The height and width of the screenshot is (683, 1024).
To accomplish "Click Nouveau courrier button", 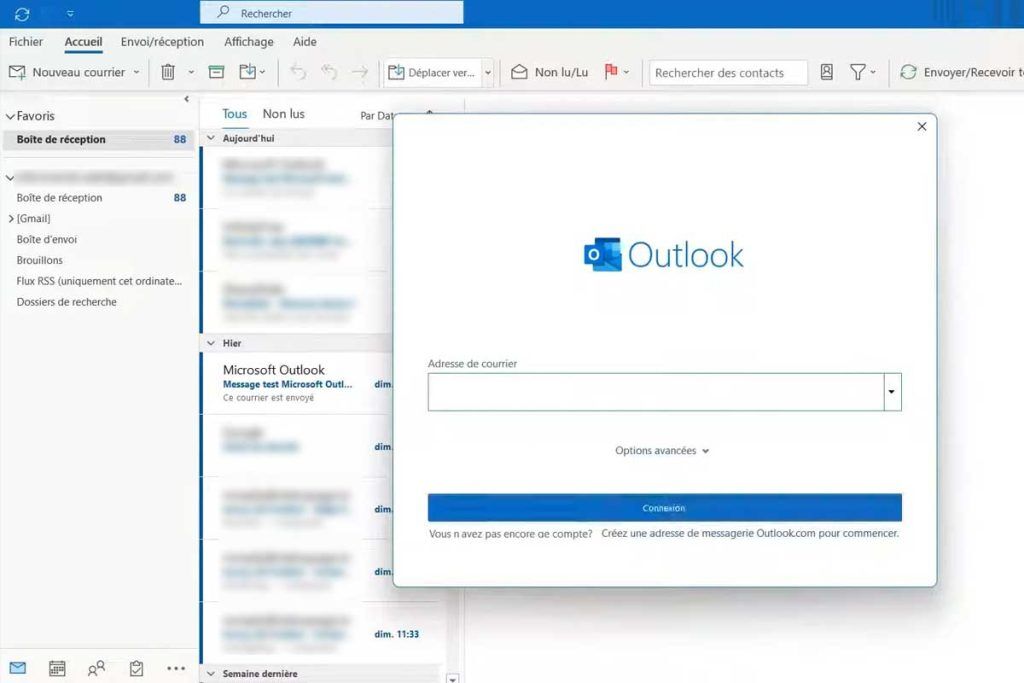I will coord(67,72).
